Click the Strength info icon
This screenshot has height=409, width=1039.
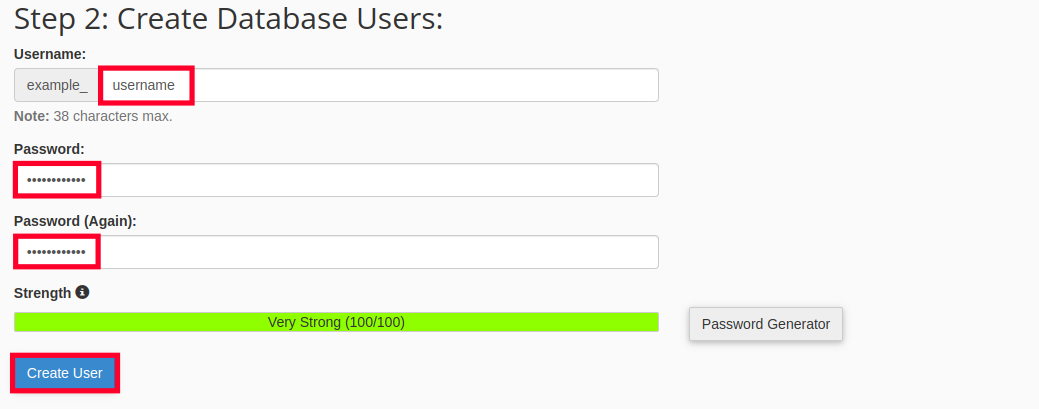click(x=83, y=293)
